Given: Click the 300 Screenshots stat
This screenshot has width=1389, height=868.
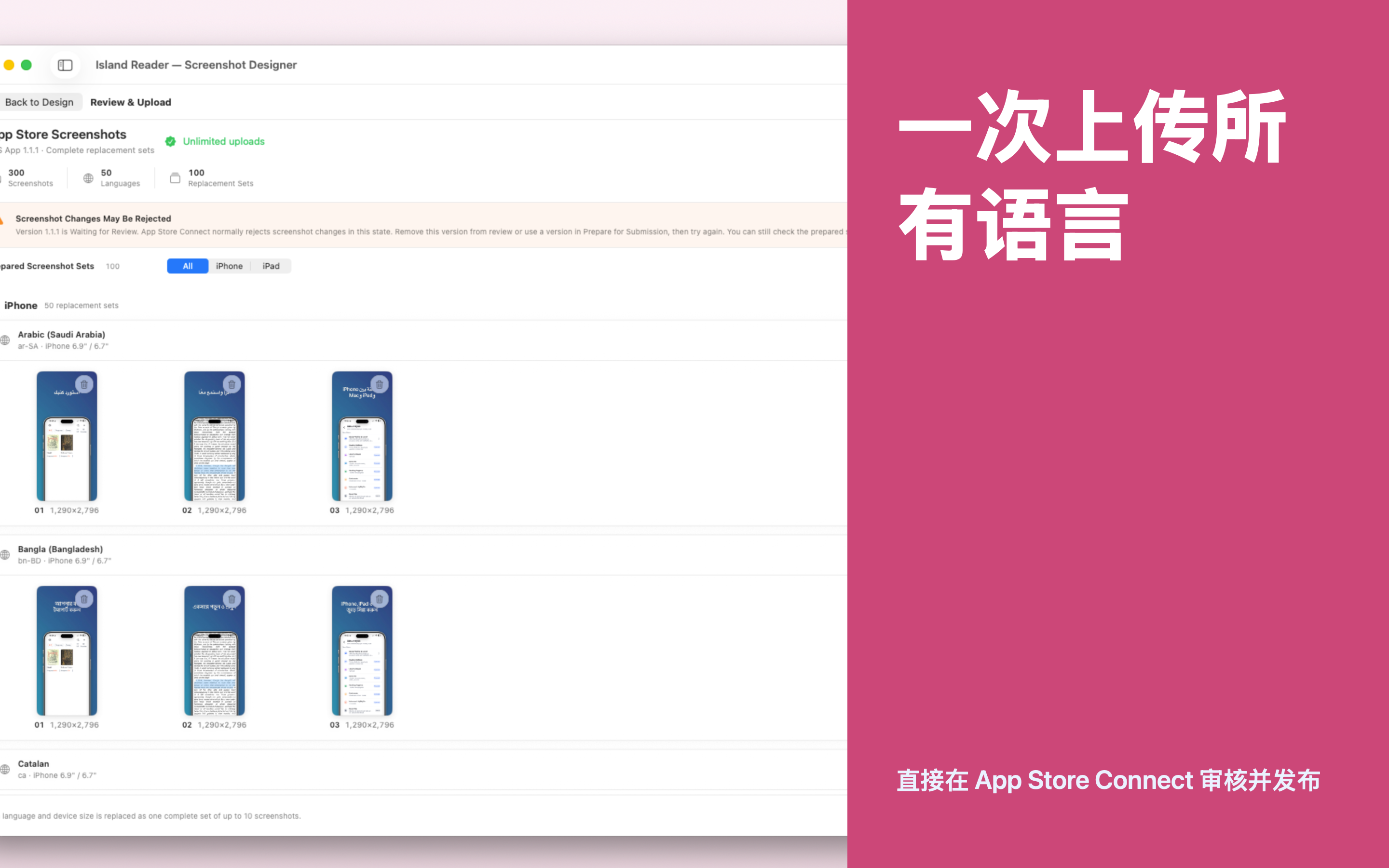Looking at the screenshot, I should tap(27, 178).
